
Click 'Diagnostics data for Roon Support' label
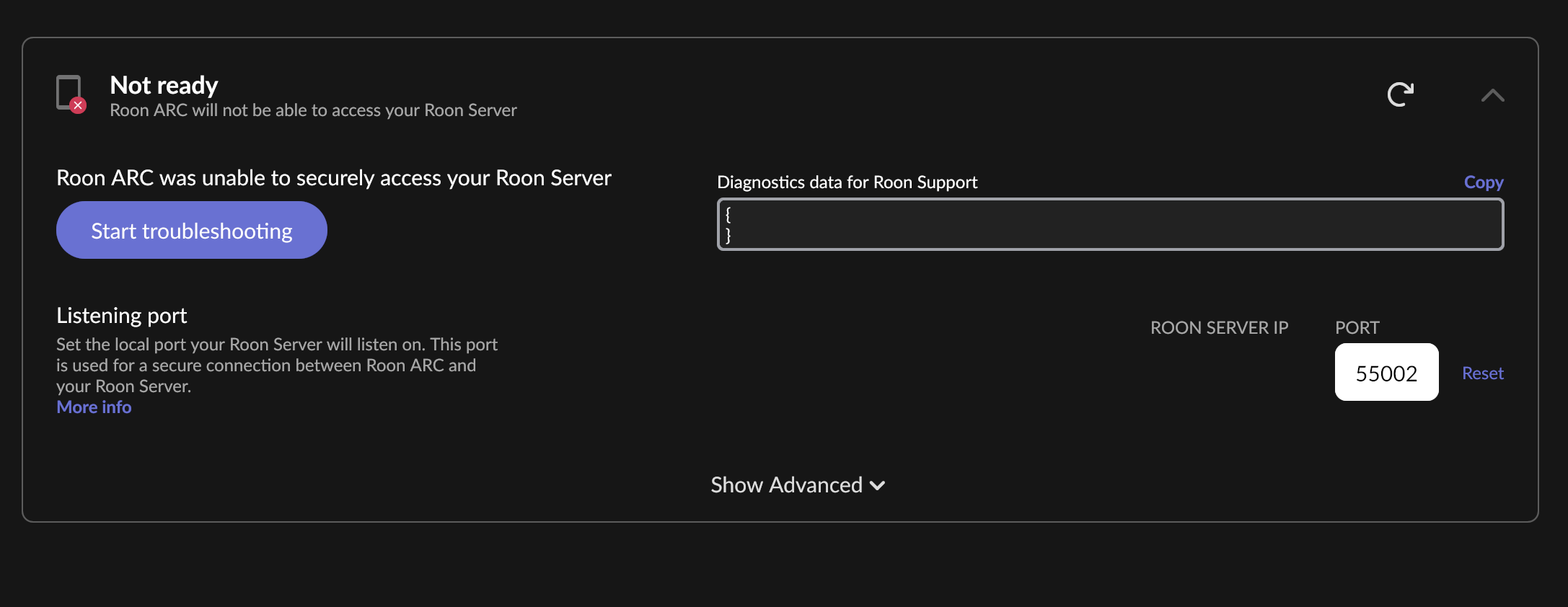847,182
